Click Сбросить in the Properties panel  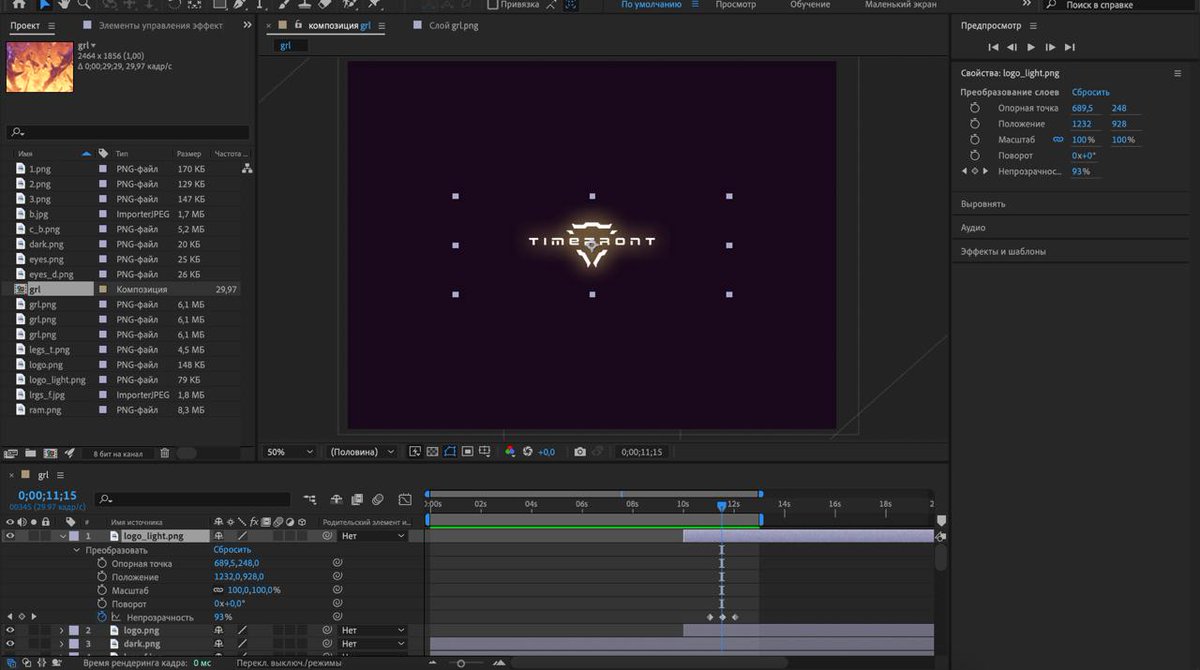click(x=1091, y=92)
